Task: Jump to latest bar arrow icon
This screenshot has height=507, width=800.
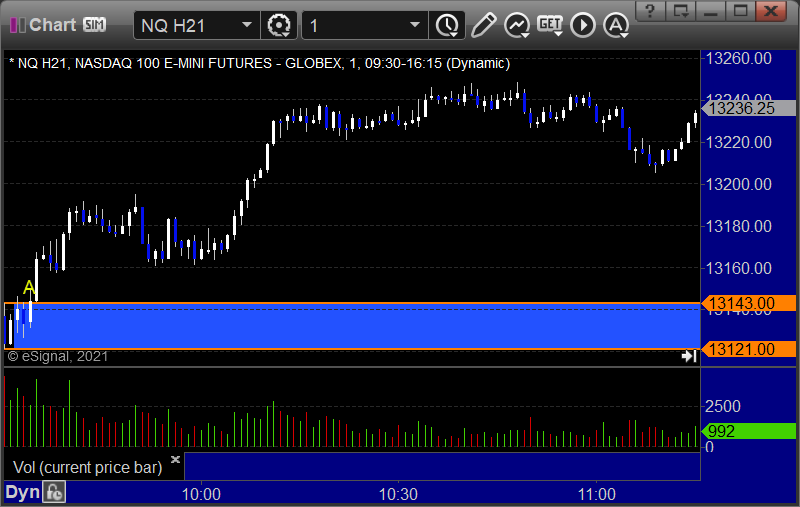Action: click(689, 356)
